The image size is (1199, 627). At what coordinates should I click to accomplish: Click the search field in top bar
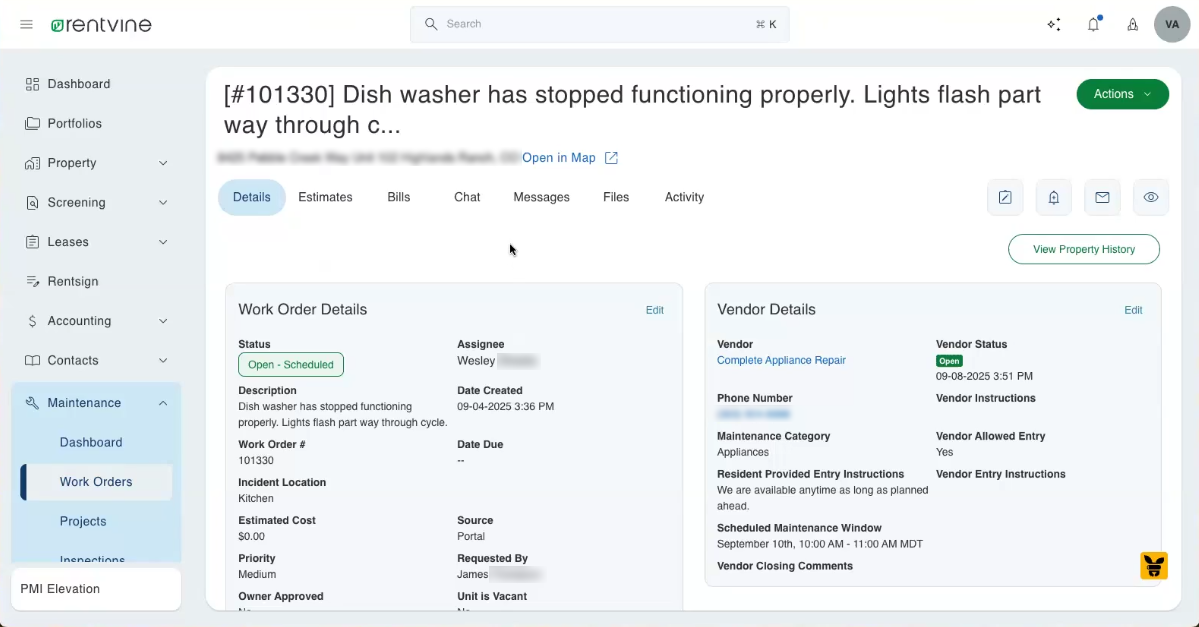point(599,23)
